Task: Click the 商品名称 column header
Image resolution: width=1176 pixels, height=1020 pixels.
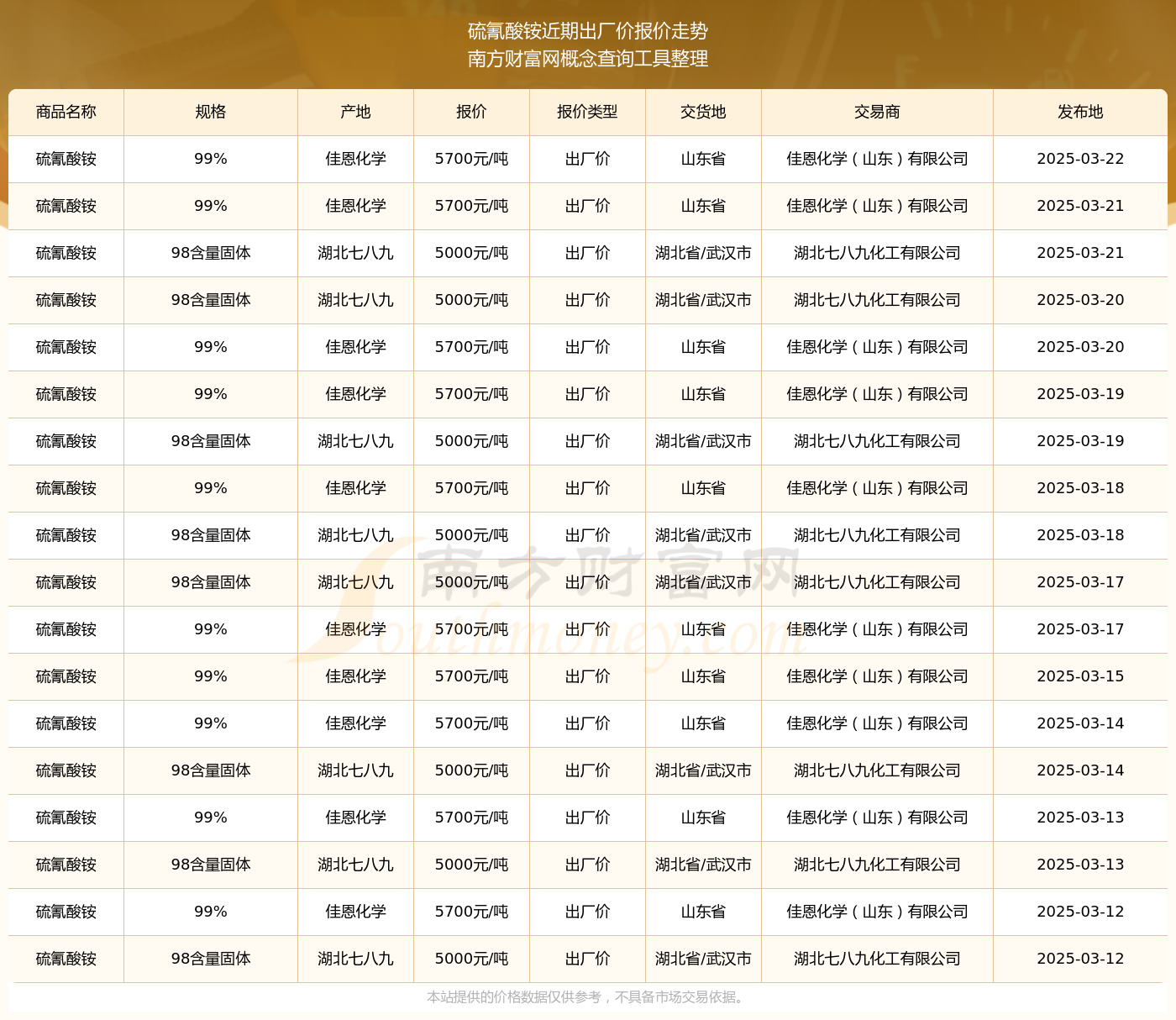Action: (66, 112)
